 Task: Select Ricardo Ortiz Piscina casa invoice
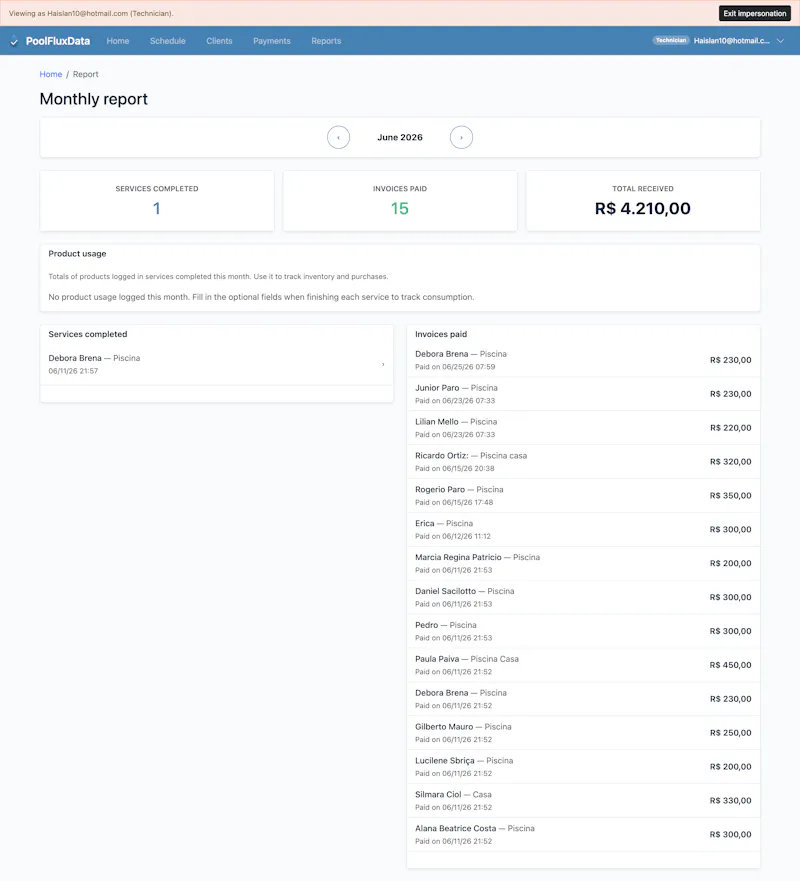[583, 462]
